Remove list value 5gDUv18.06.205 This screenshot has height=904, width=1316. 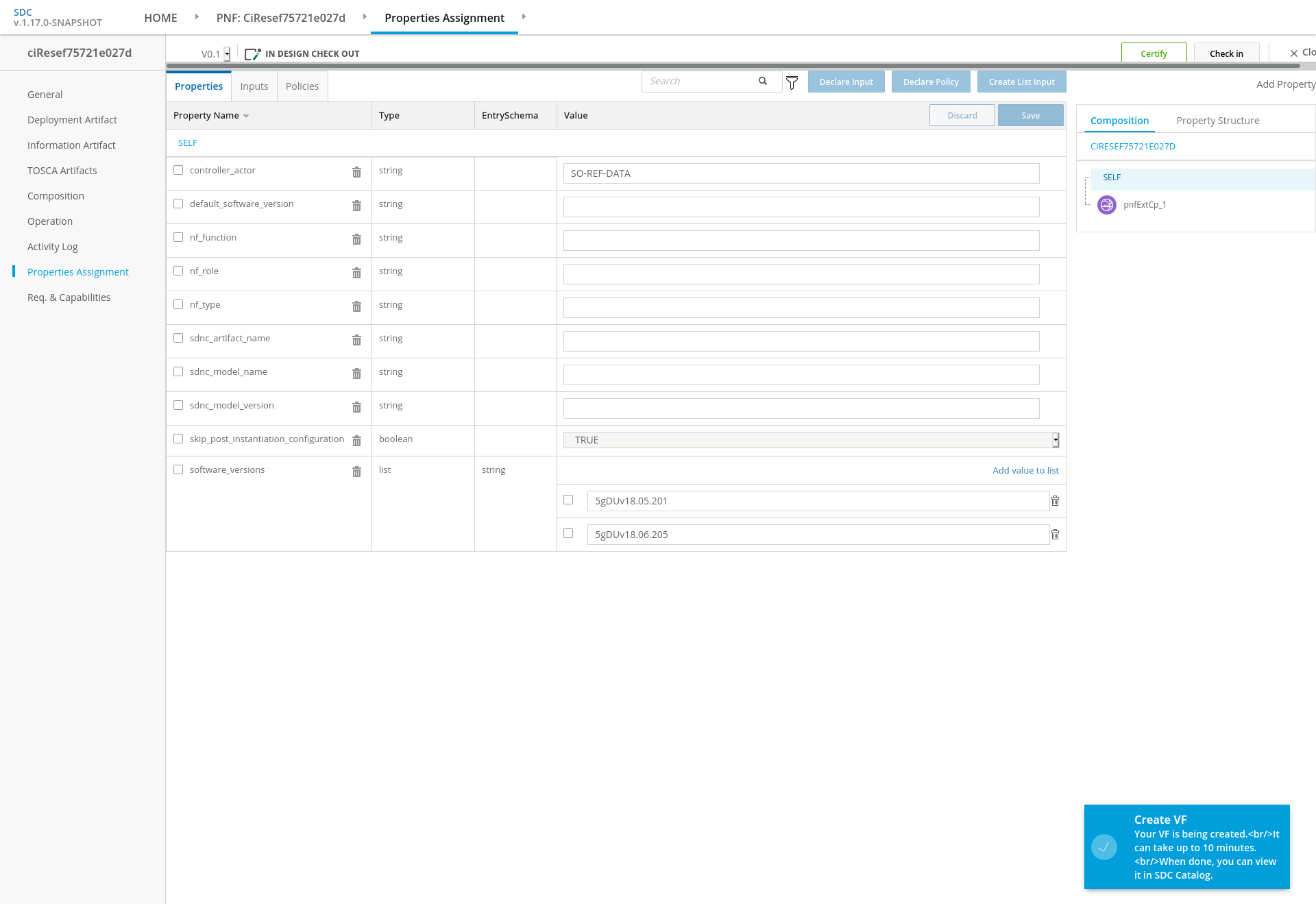[1056, 535]
